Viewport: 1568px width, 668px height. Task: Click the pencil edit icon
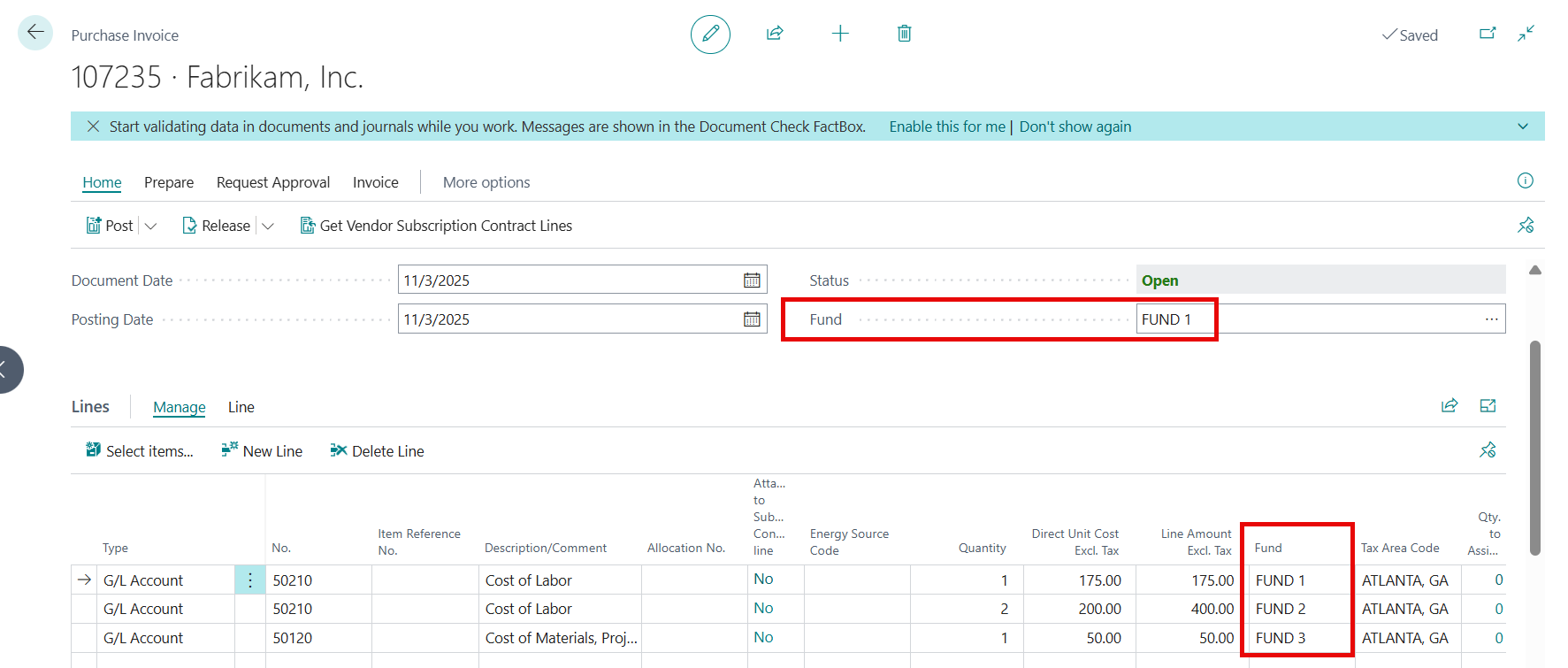click(710, 35)
